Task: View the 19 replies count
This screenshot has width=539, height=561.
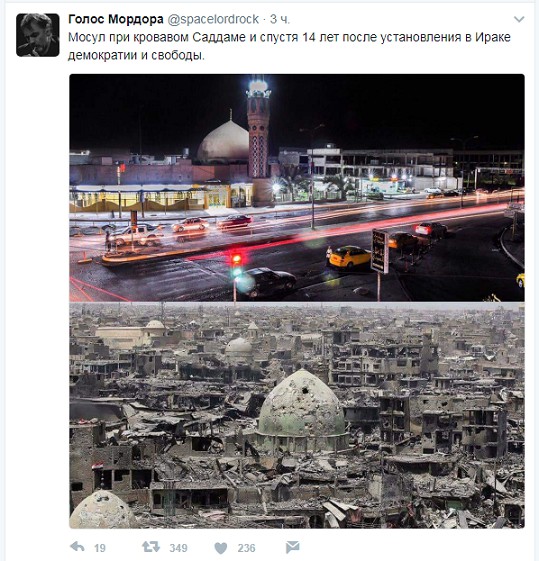Action: pyautogui.click(x=100, y=548)
